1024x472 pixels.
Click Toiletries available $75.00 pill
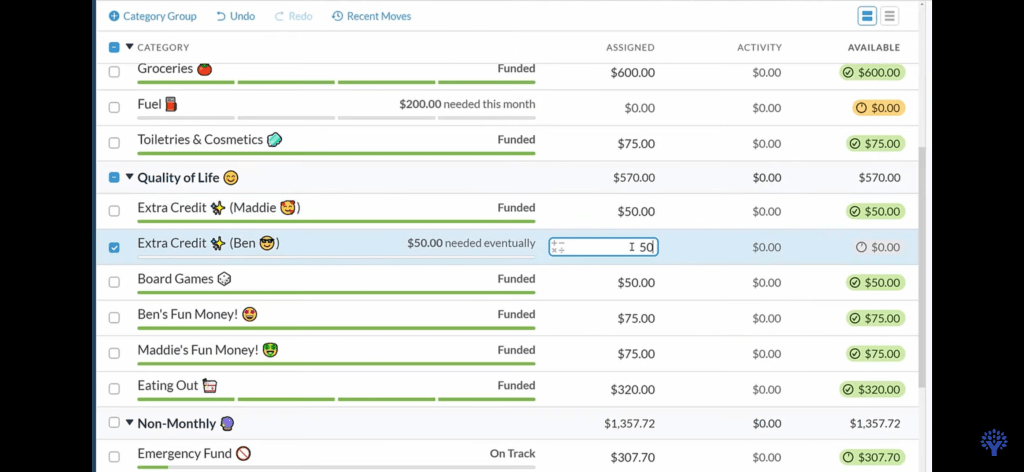point(876,144)
